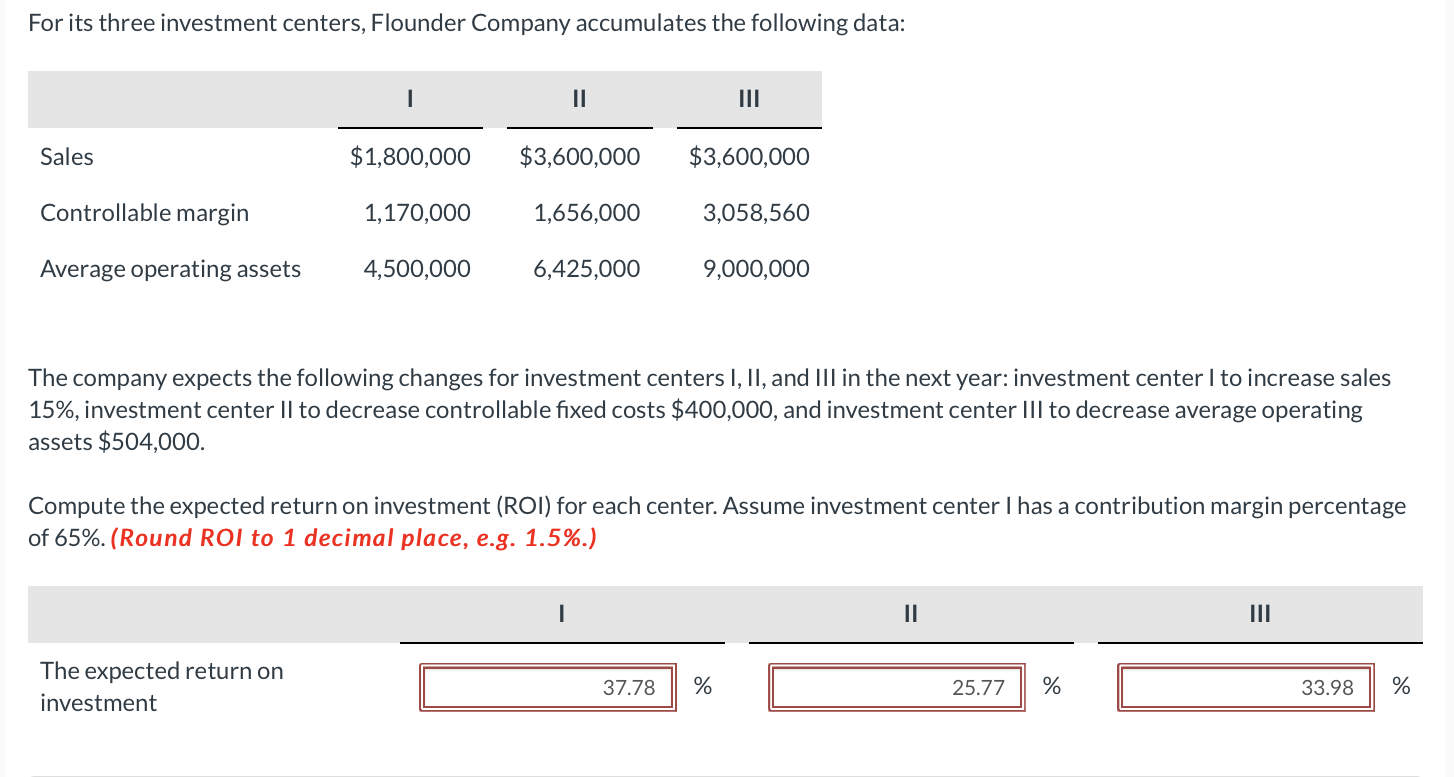
Task: Click the 9,000,000 operating assets value
Action: [x=756, y=269]
